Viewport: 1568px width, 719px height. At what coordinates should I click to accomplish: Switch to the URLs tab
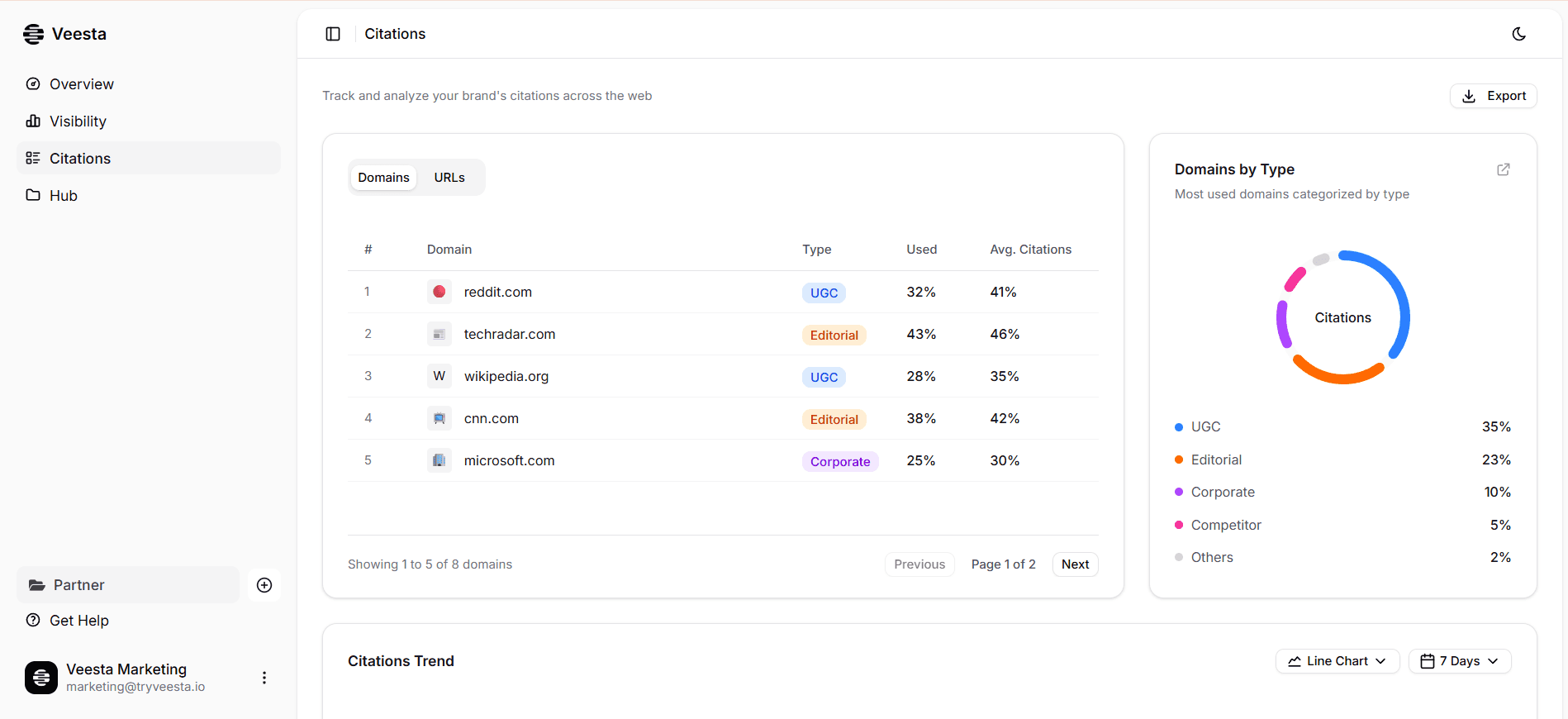pyautogui.click(x=449, y=178)
